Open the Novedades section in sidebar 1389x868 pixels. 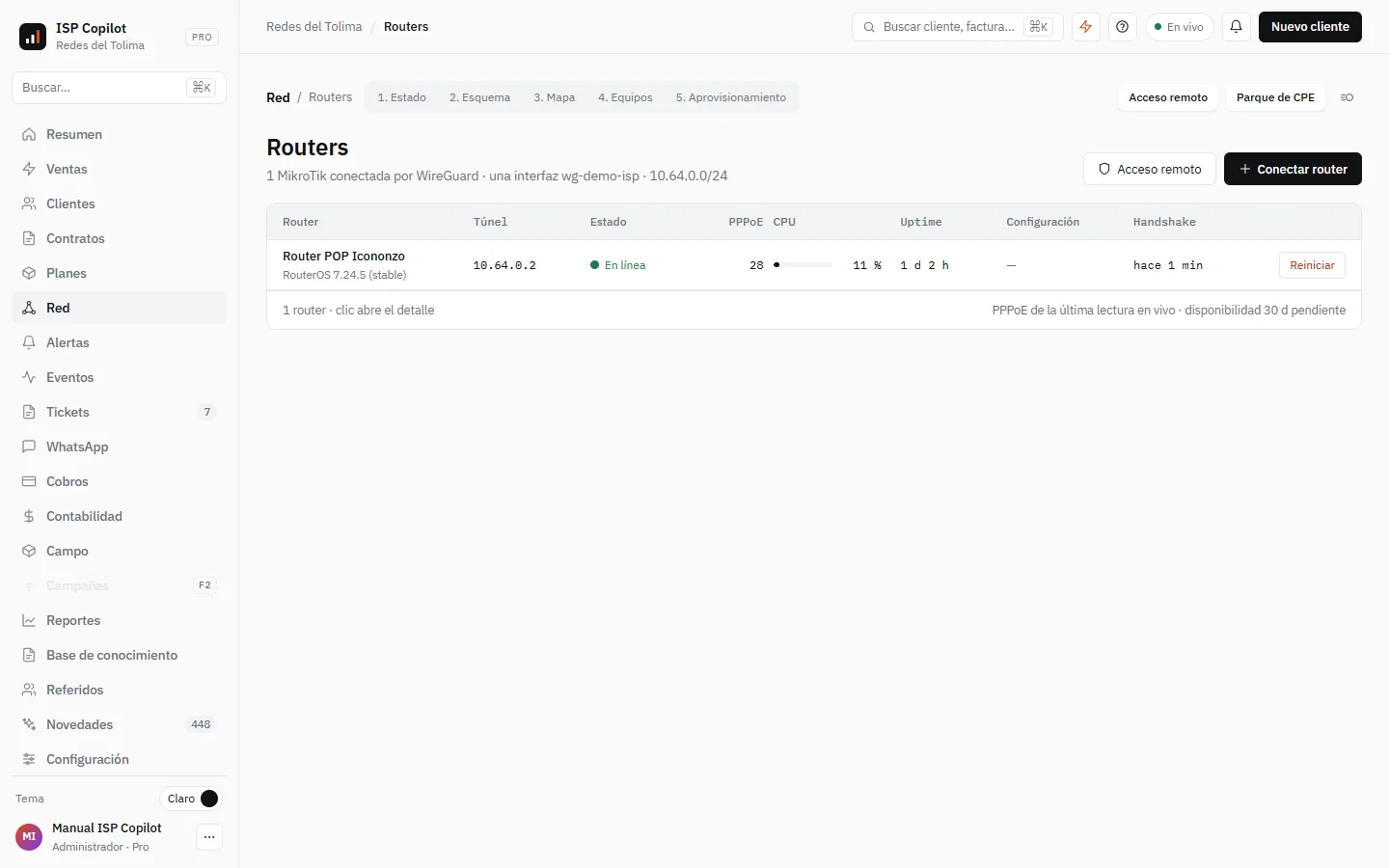click(119, 724)
